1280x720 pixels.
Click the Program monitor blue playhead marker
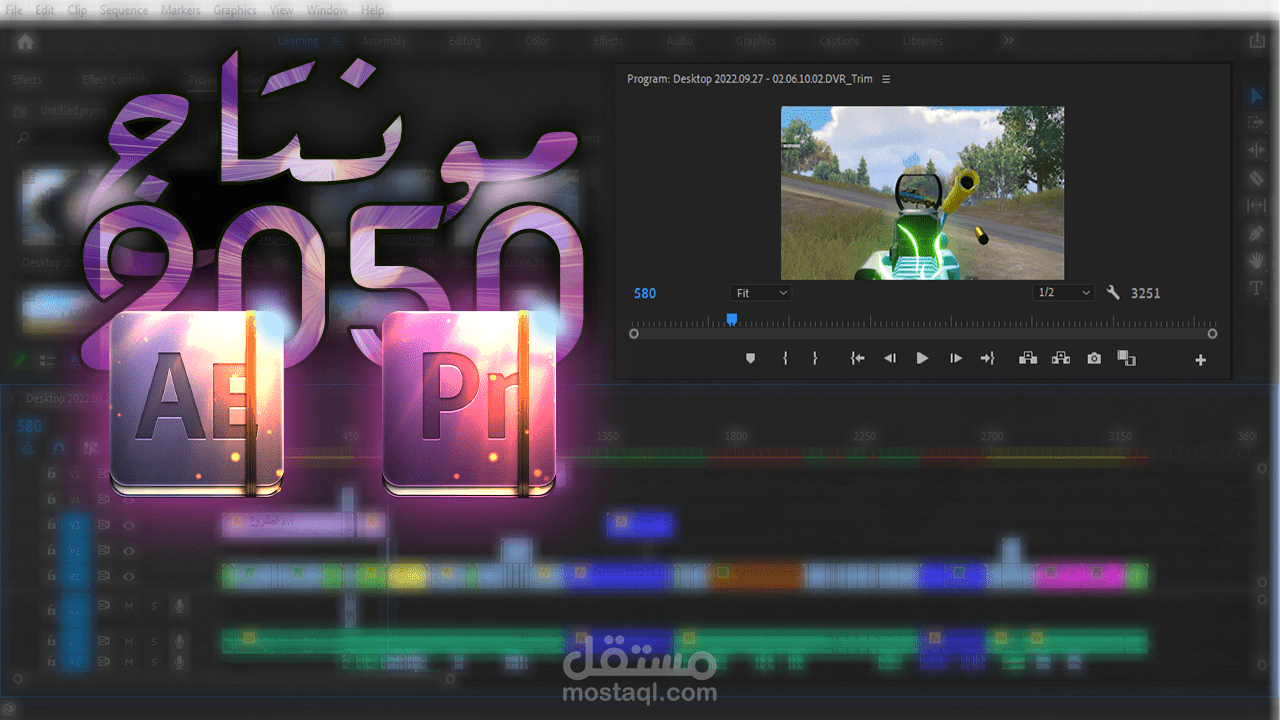click(732, 320)
